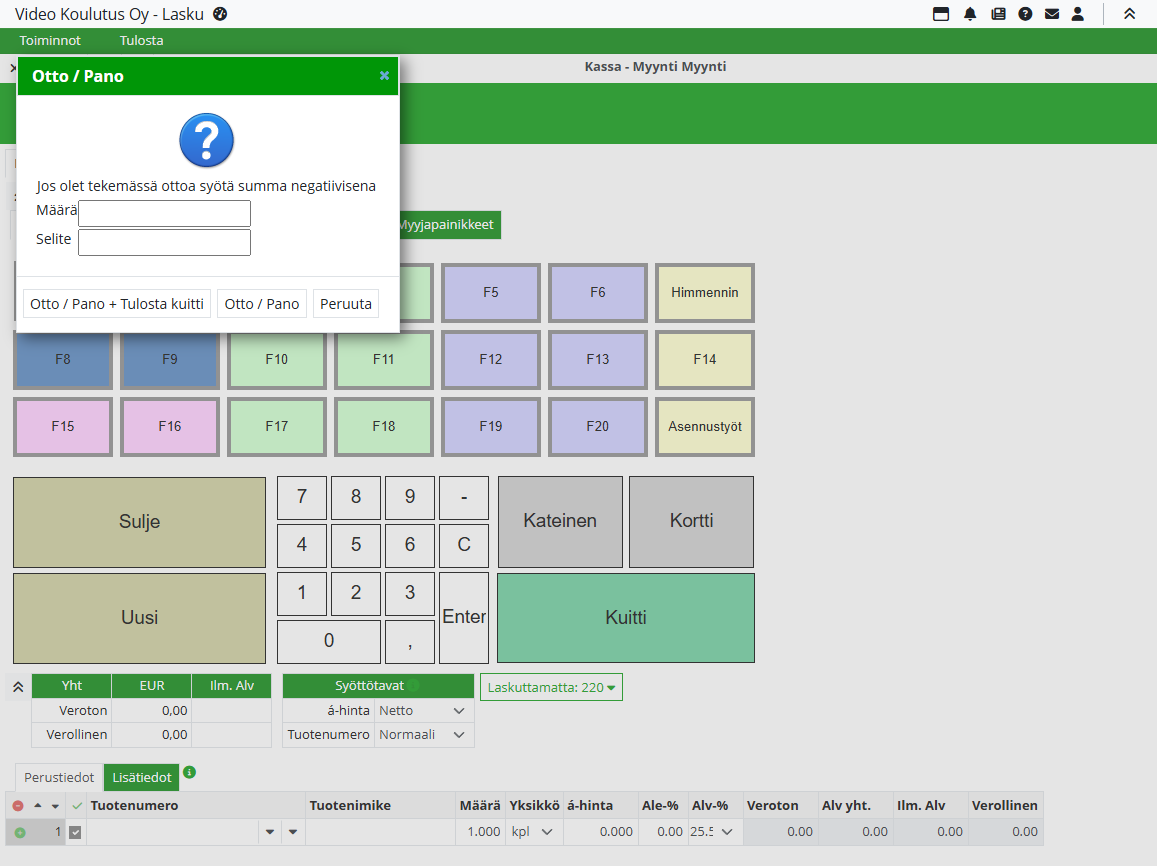Image resolution: width=1157 pixels, height=866 pixels.
Task: Click the Määrä input field in dialog
Action: (x=164, y=213)
